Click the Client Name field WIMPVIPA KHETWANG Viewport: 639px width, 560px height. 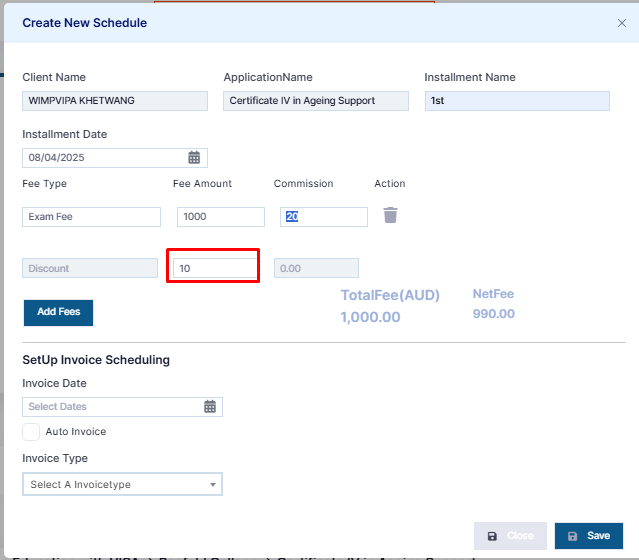coord(115,101)
